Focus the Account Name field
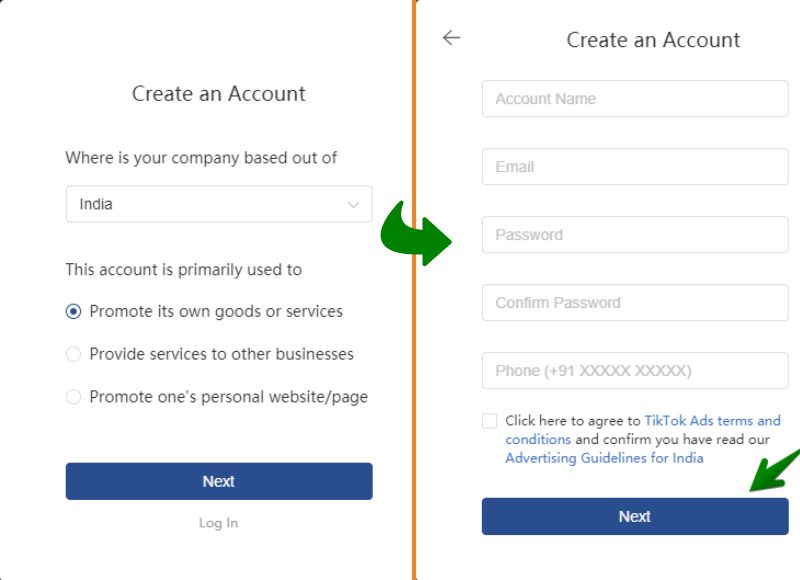The width and height of the screenshot is (800, 580). coord(635,99)
